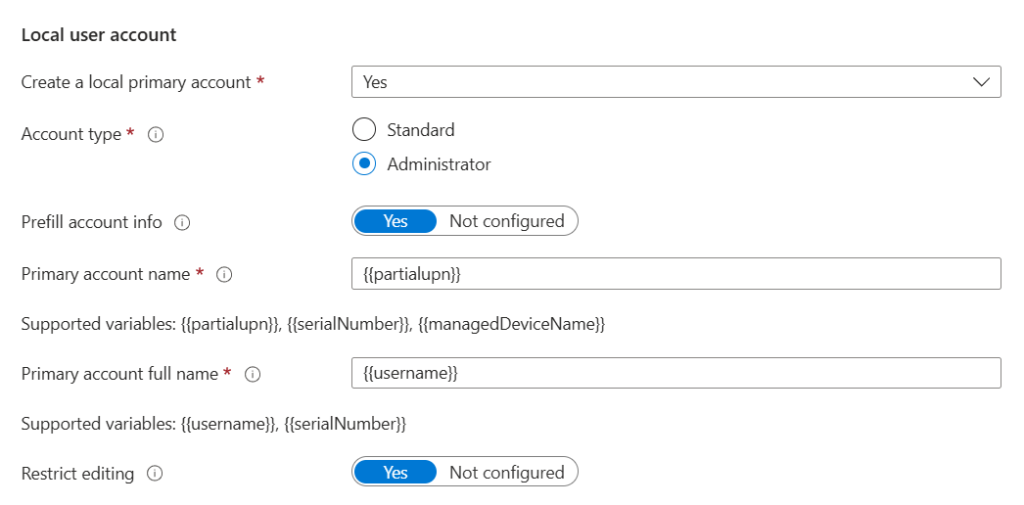This screenshot has height=505, width=1024.
Task: Click the Local user account heading
Action: pos(99,35)
